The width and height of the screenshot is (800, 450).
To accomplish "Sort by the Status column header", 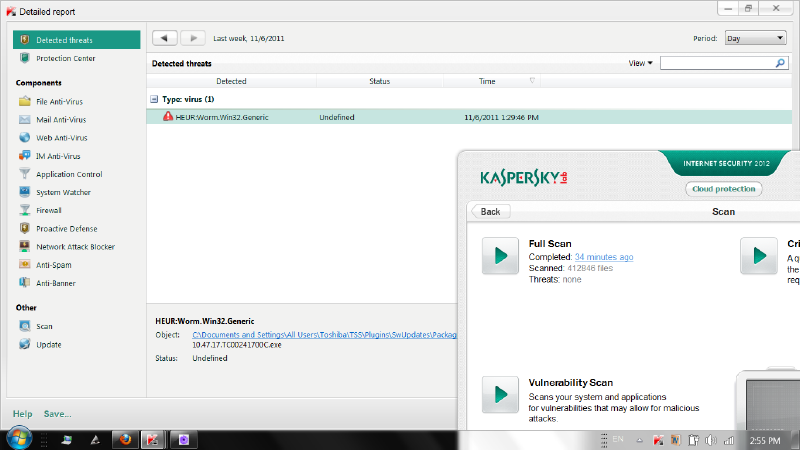I will coord(380,81).
